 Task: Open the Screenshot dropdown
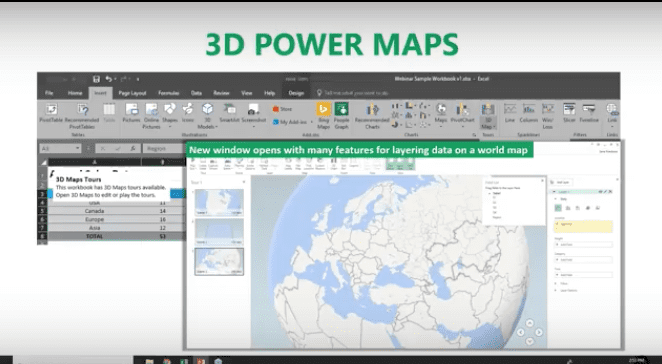click(253, 115)
